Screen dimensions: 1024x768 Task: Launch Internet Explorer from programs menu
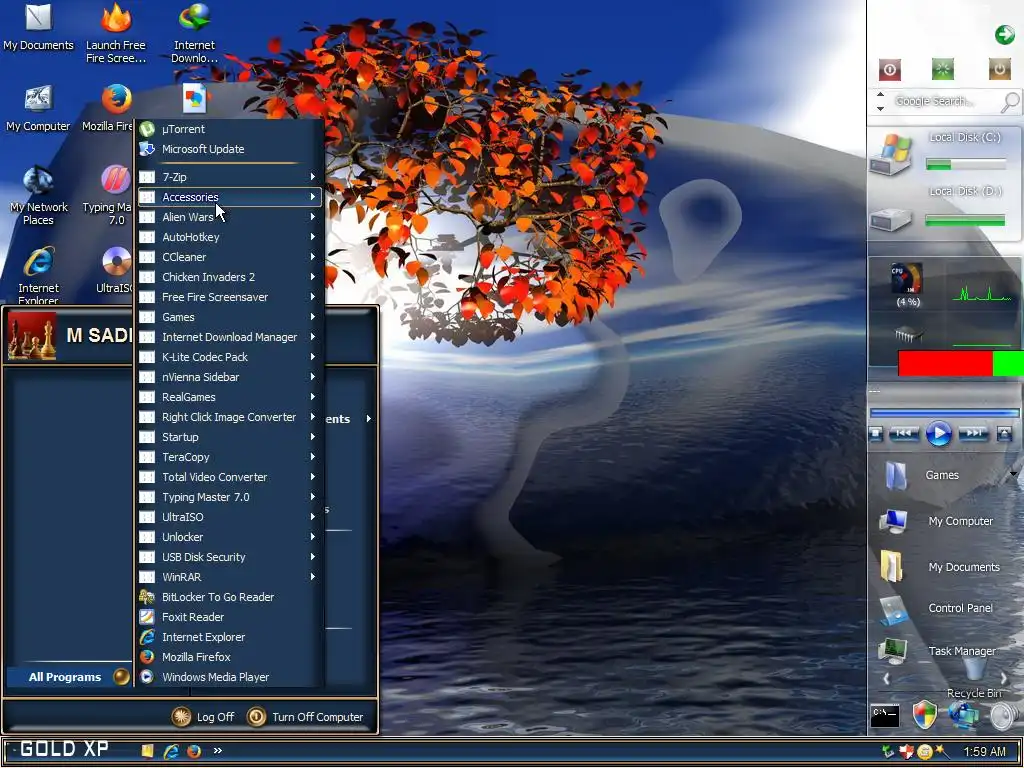(229, 637)
